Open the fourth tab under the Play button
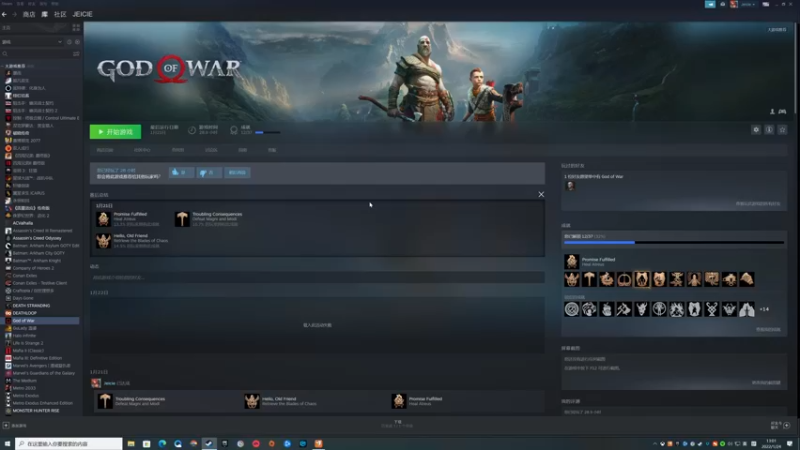Screen dimensions: 800x450 pos(211,150)
